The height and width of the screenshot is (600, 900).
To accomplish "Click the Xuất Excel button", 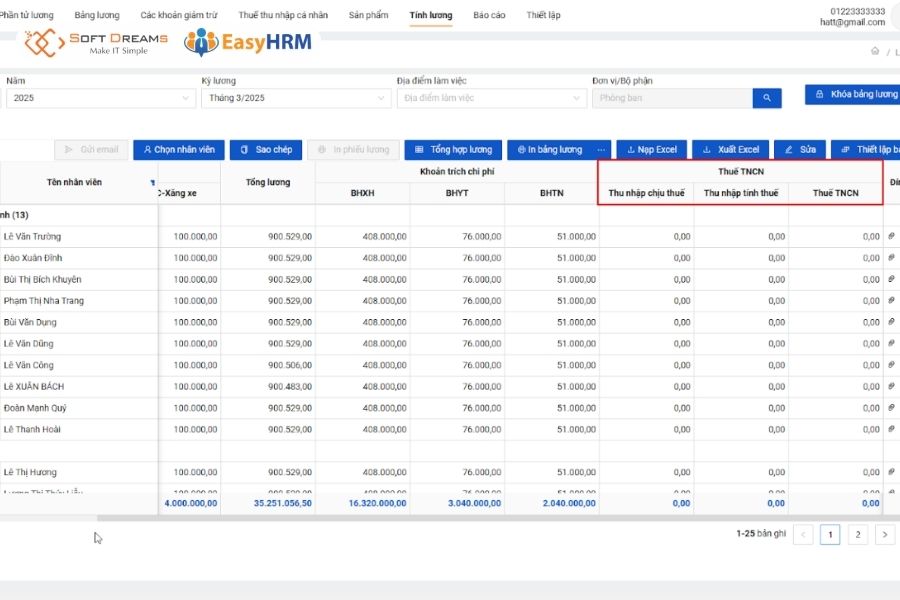I will click(x=731, y=150).
